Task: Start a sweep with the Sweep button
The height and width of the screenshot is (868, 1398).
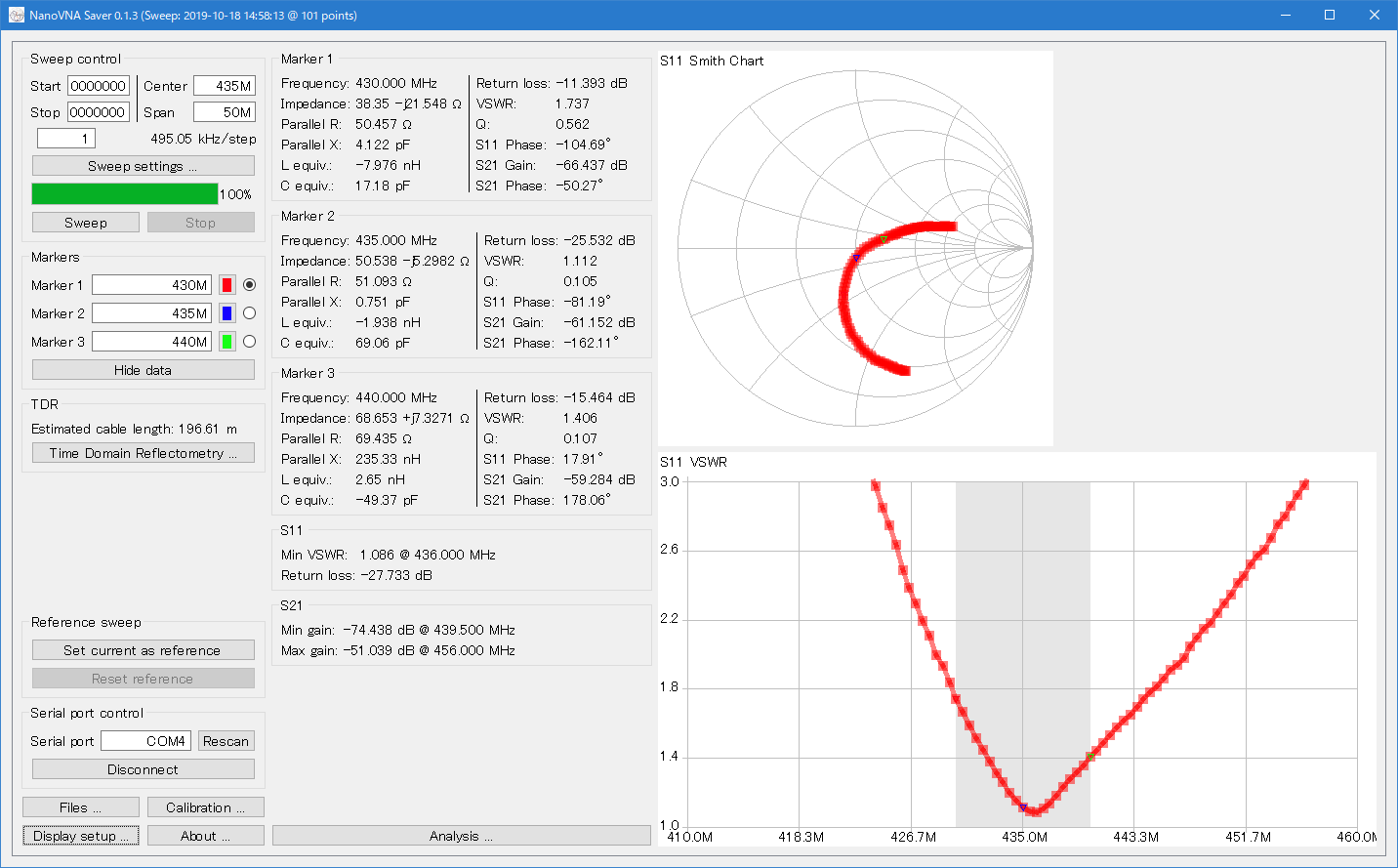Action: tap(86, 223)
